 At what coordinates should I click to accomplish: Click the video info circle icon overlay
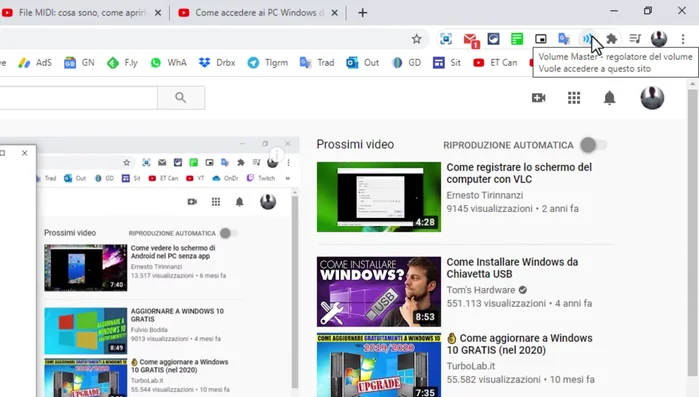(x=277, y=154)
